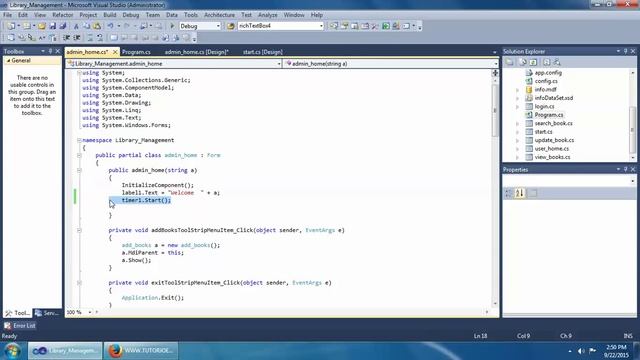The width and height of the screenshot is (640, 360).
Task: Click the Uncomment Selection icon
Action: click(100, 38)
